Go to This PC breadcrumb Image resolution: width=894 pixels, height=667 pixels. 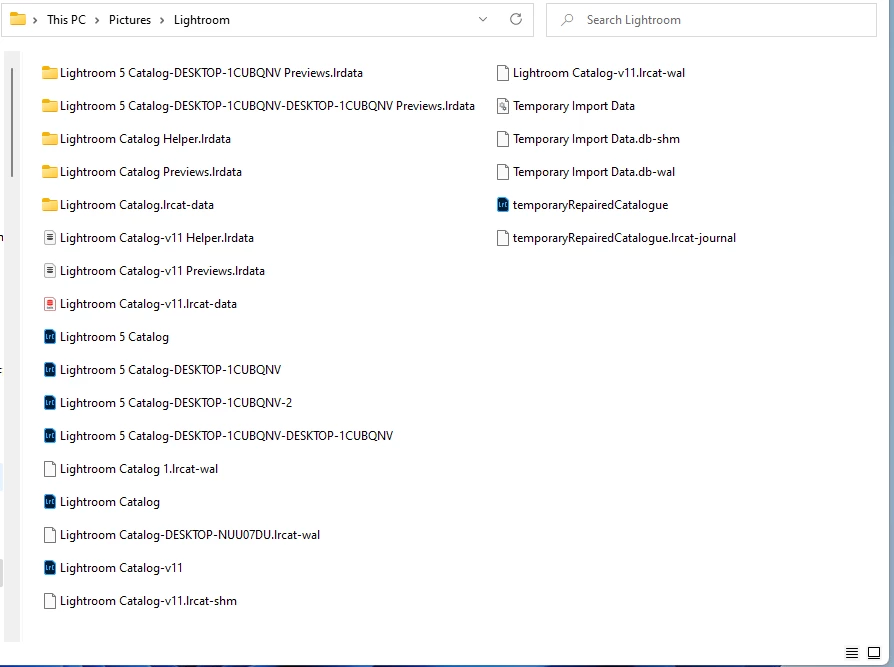click(x=66, y=20)
